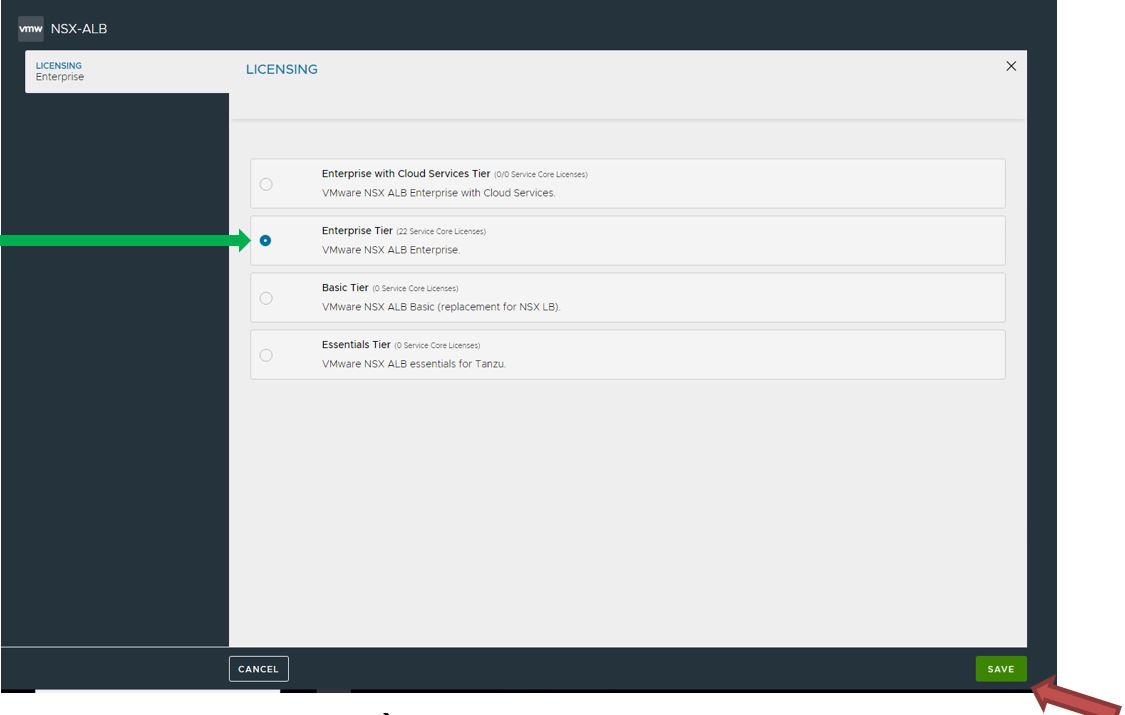Click 'VMware NSX ALB Enterprise.' description text

(x=391, y=250)
